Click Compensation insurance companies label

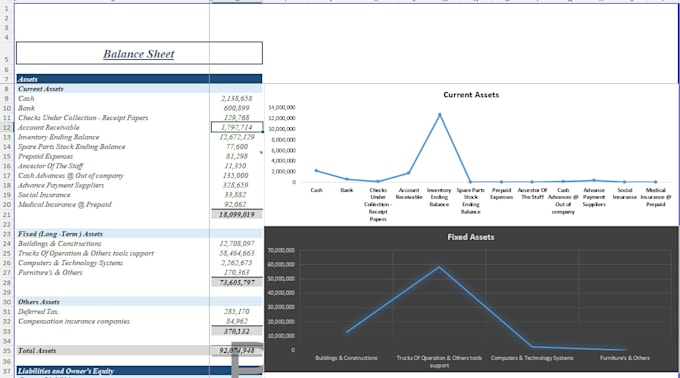[74, 321]
